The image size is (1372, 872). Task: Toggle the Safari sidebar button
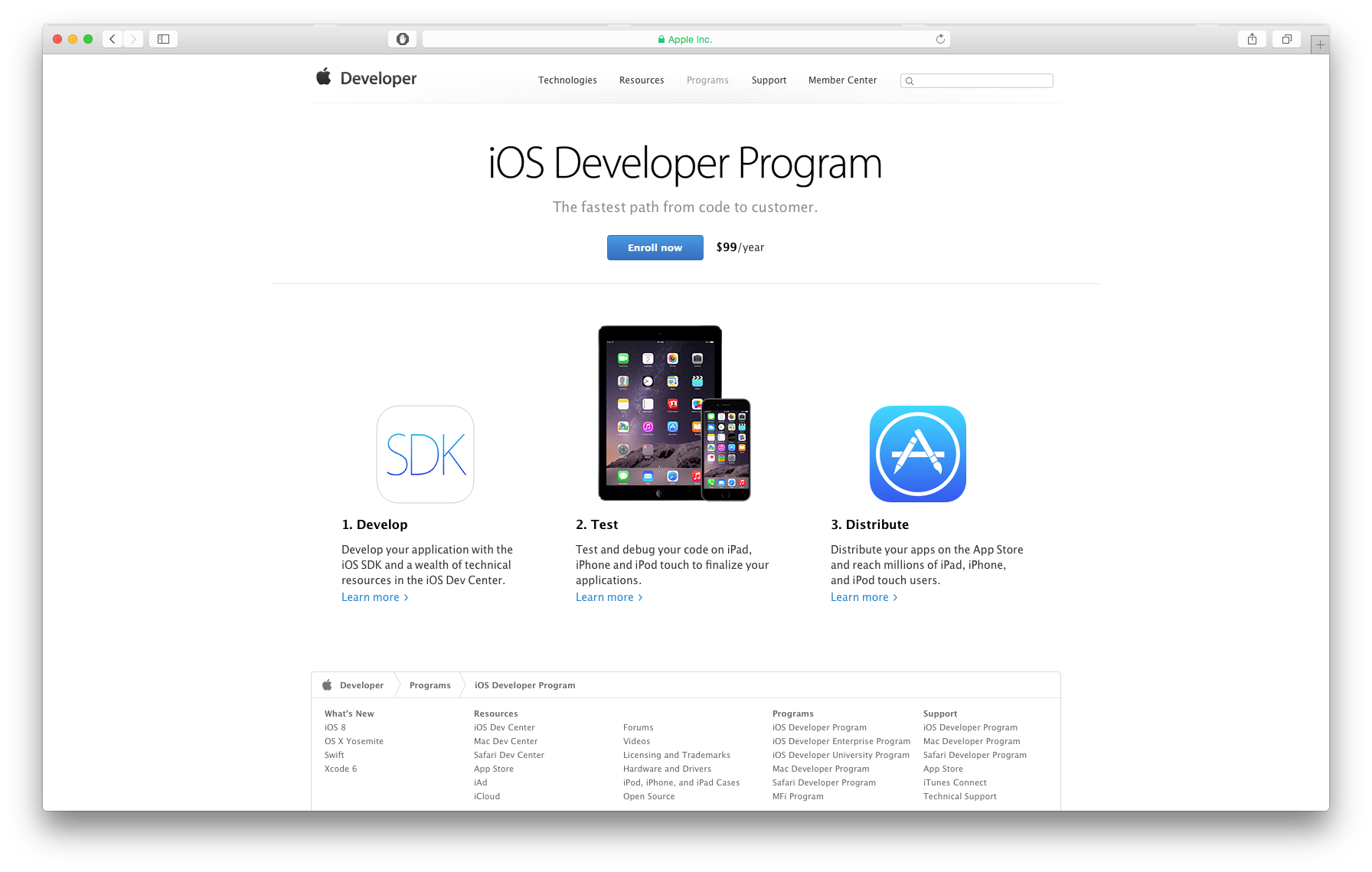coord(163,39)
